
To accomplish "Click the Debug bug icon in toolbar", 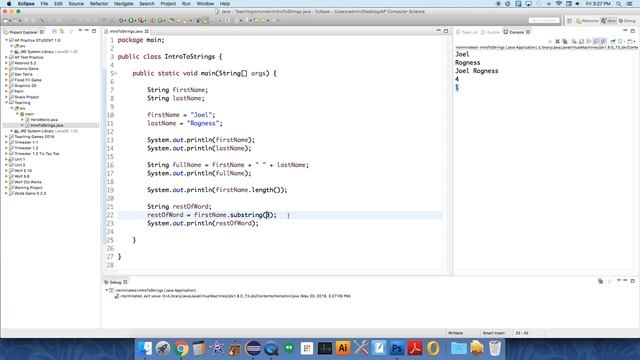I will pyautogui.click(x=121, y=20).
